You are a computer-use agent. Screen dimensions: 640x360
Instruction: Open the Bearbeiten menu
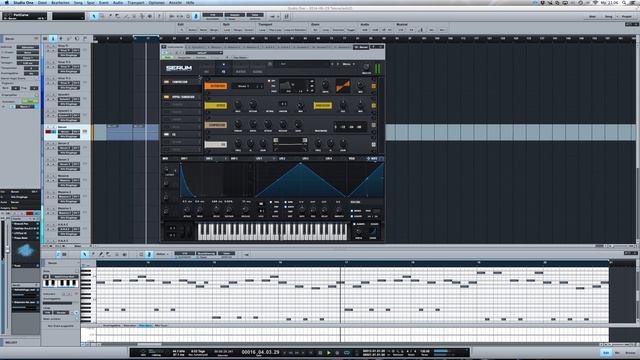tap(60, 2)
